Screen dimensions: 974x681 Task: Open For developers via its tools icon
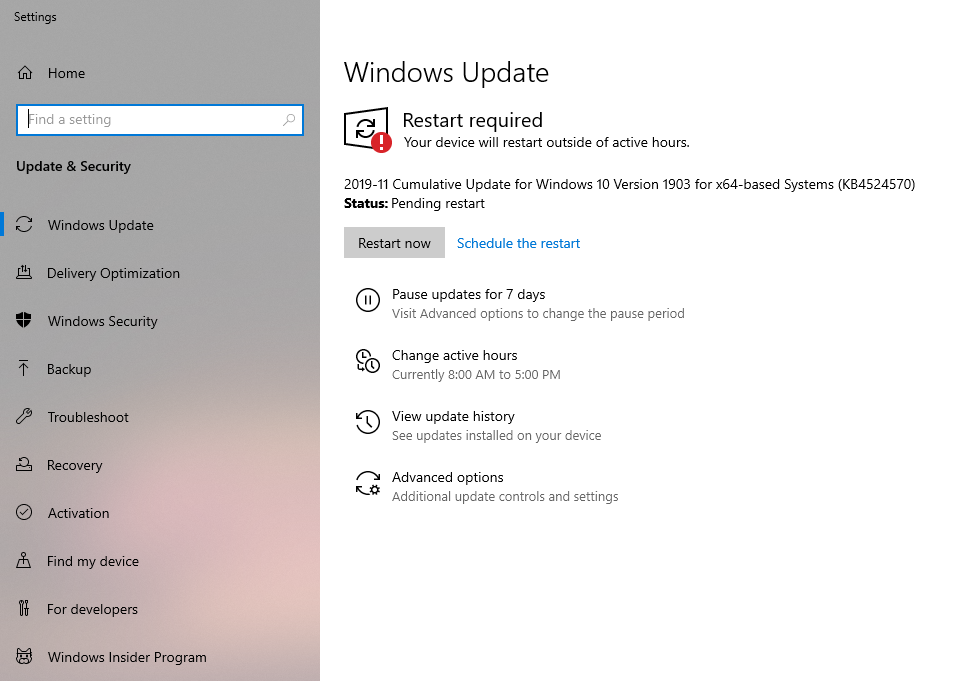25,609
